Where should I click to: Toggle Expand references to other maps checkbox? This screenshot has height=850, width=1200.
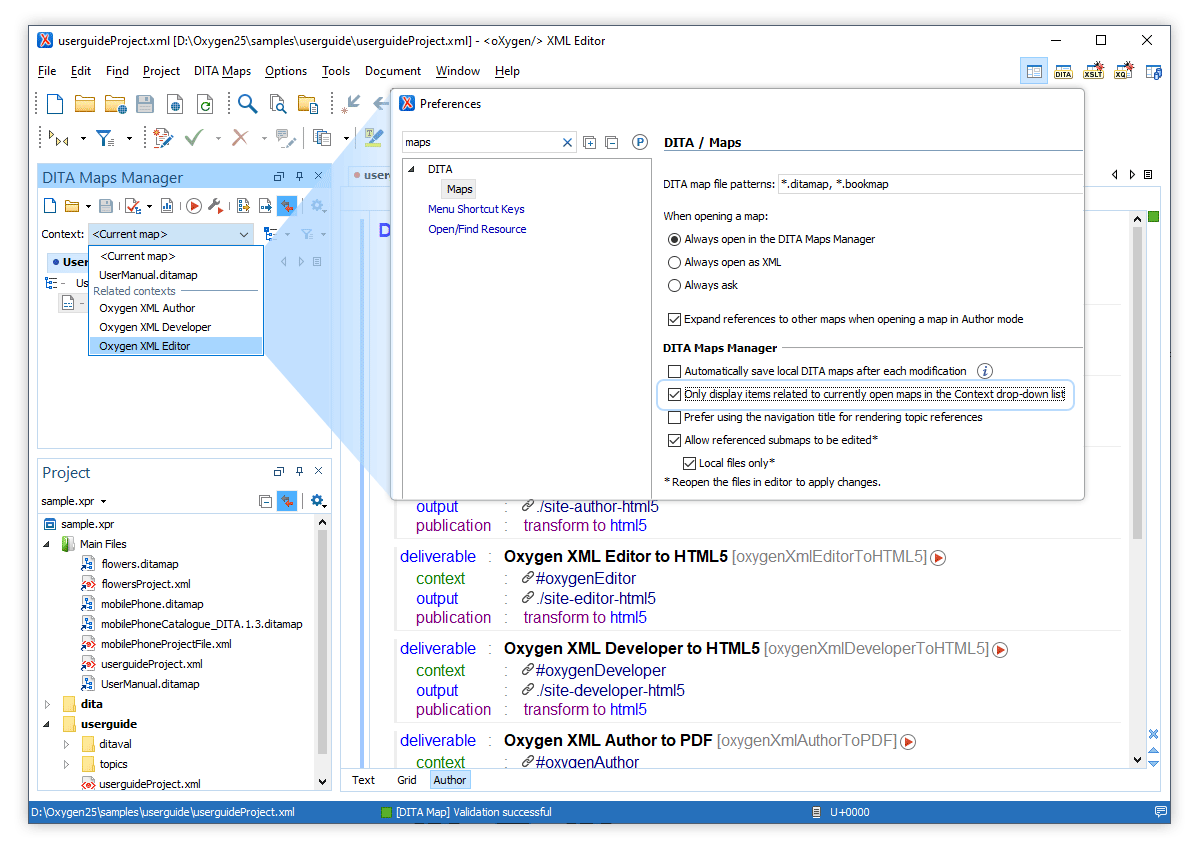tap(674, 319)
